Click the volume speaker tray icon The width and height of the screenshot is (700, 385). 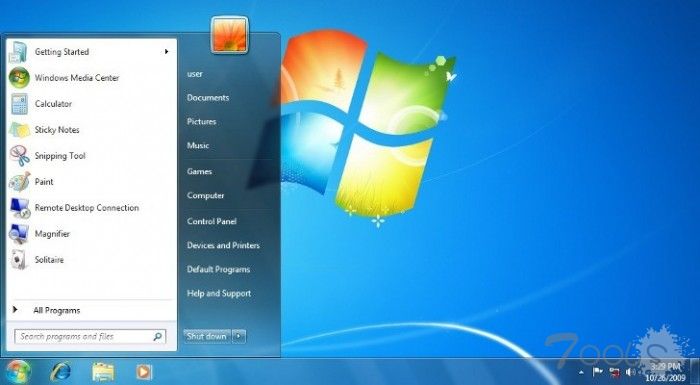coord(630,372)
